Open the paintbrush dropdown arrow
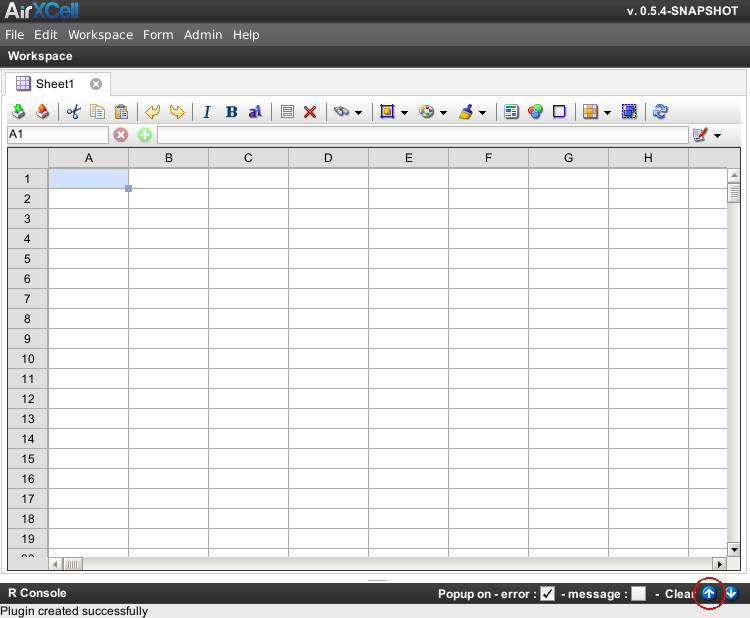This screenshot has width=750, height=618. pos(483,113)
